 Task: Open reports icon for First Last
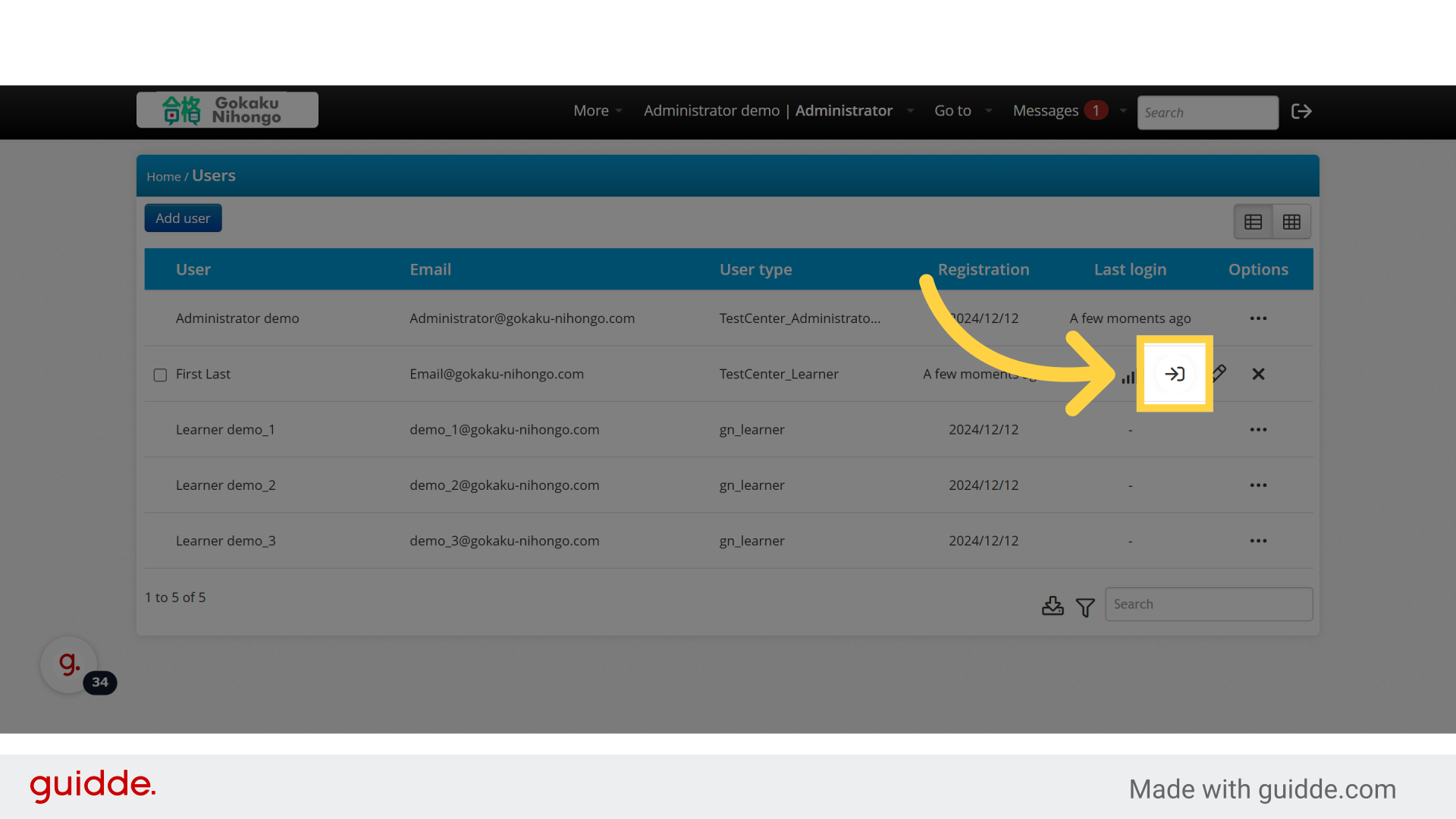click(x=1128, y=376)
